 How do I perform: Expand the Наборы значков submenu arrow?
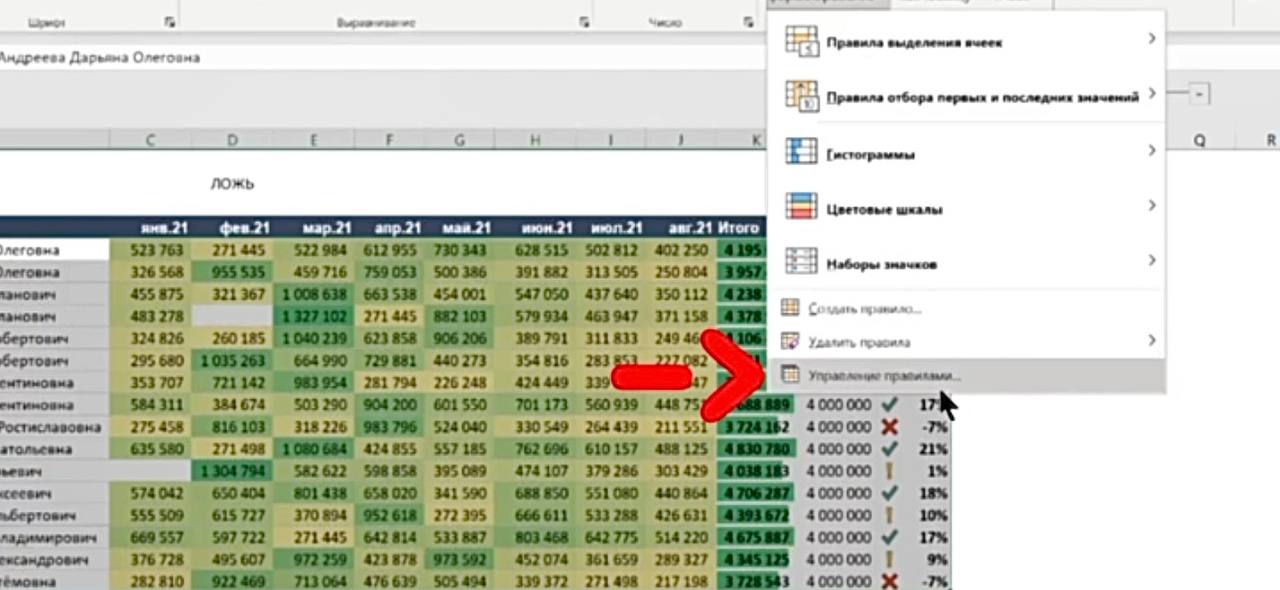click(x=1152, y=261)
